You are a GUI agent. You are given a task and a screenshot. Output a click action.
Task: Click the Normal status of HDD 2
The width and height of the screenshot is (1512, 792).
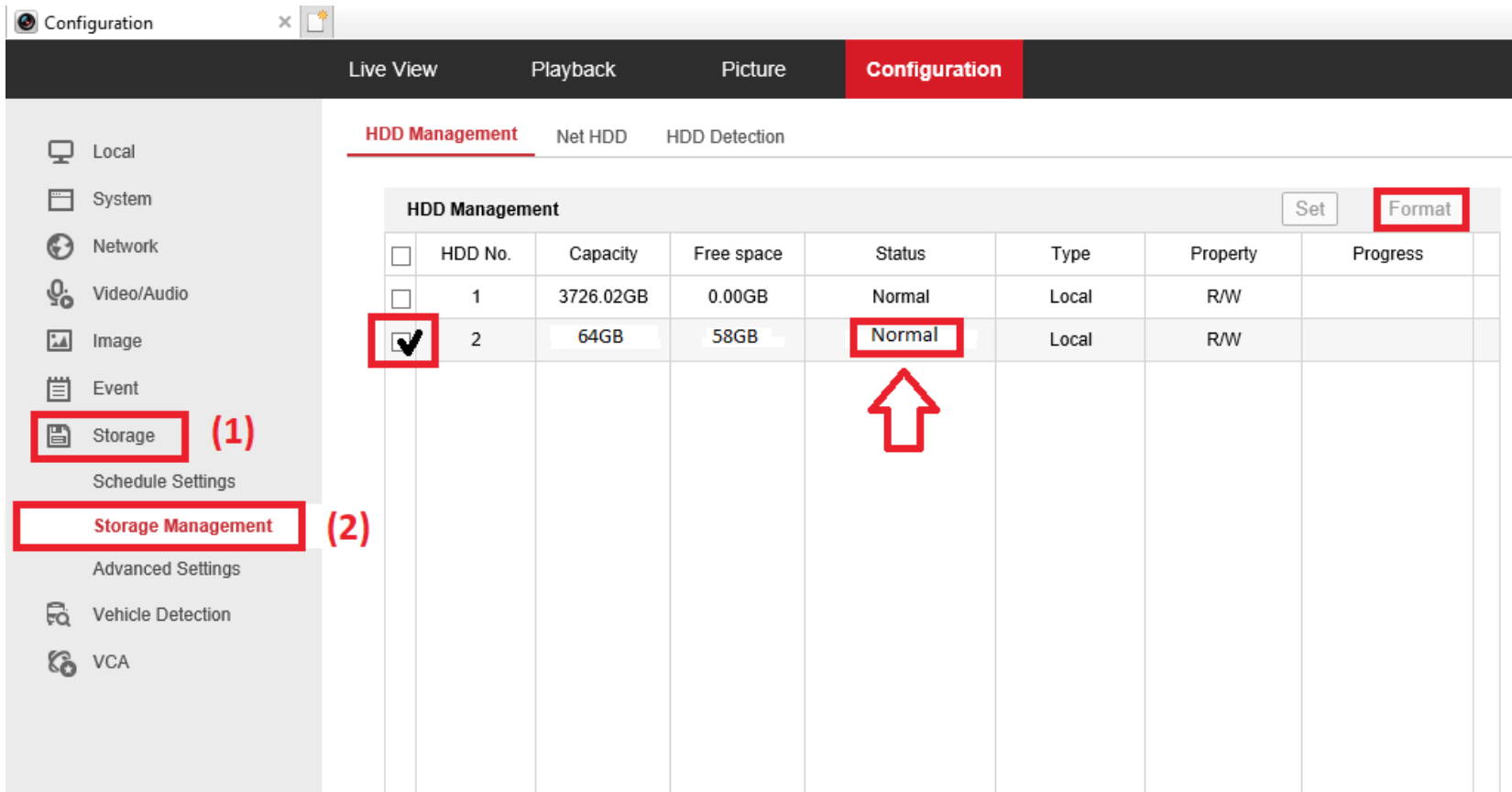coord(904,335)
